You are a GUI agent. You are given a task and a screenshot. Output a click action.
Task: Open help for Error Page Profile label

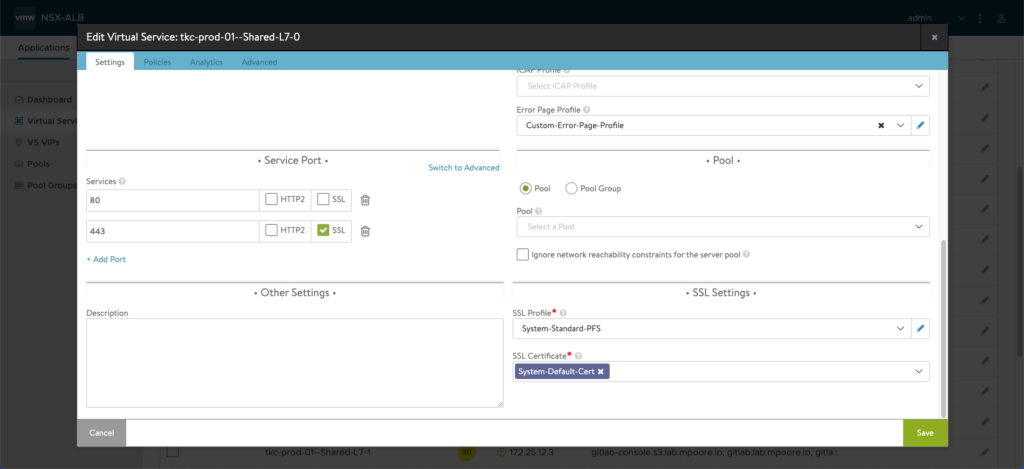tap(586, 110)
